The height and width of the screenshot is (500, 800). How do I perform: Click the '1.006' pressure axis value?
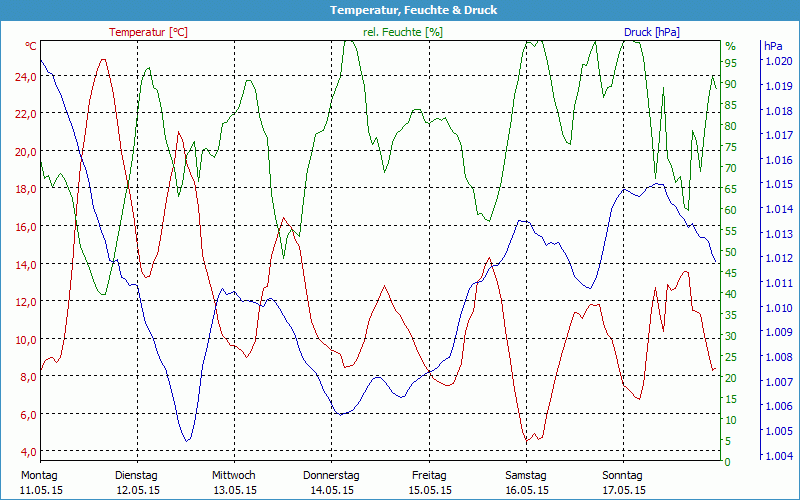[x=777, y=406]
